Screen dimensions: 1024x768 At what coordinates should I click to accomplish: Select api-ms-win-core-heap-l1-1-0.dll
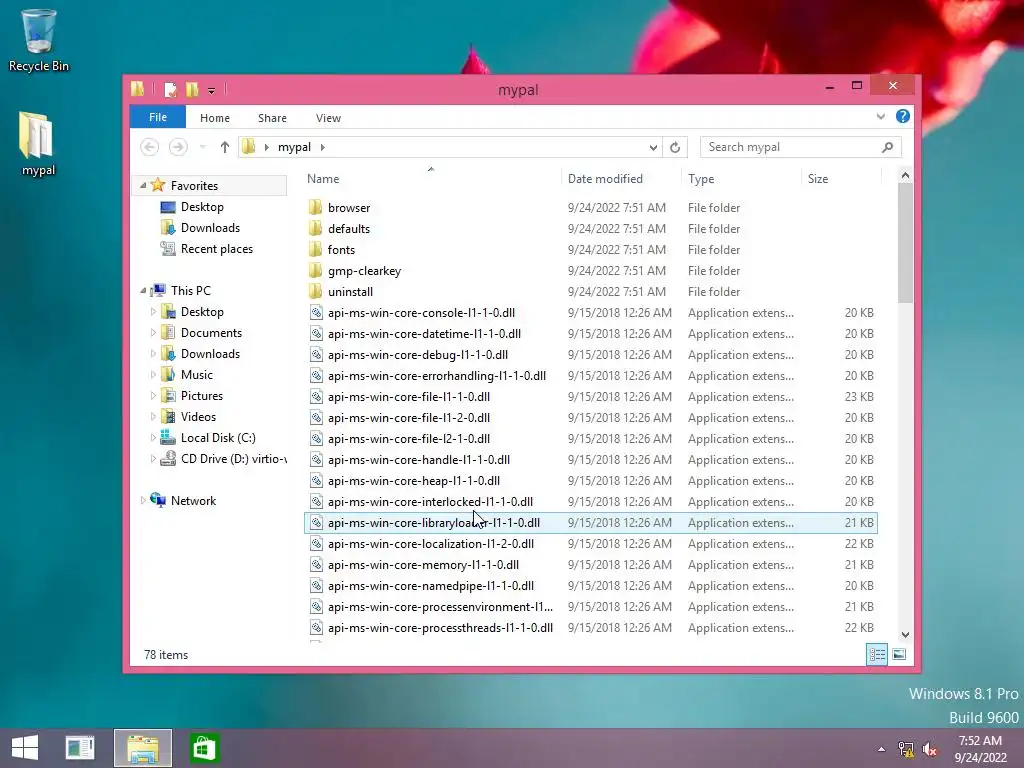[x=414, y=481]
